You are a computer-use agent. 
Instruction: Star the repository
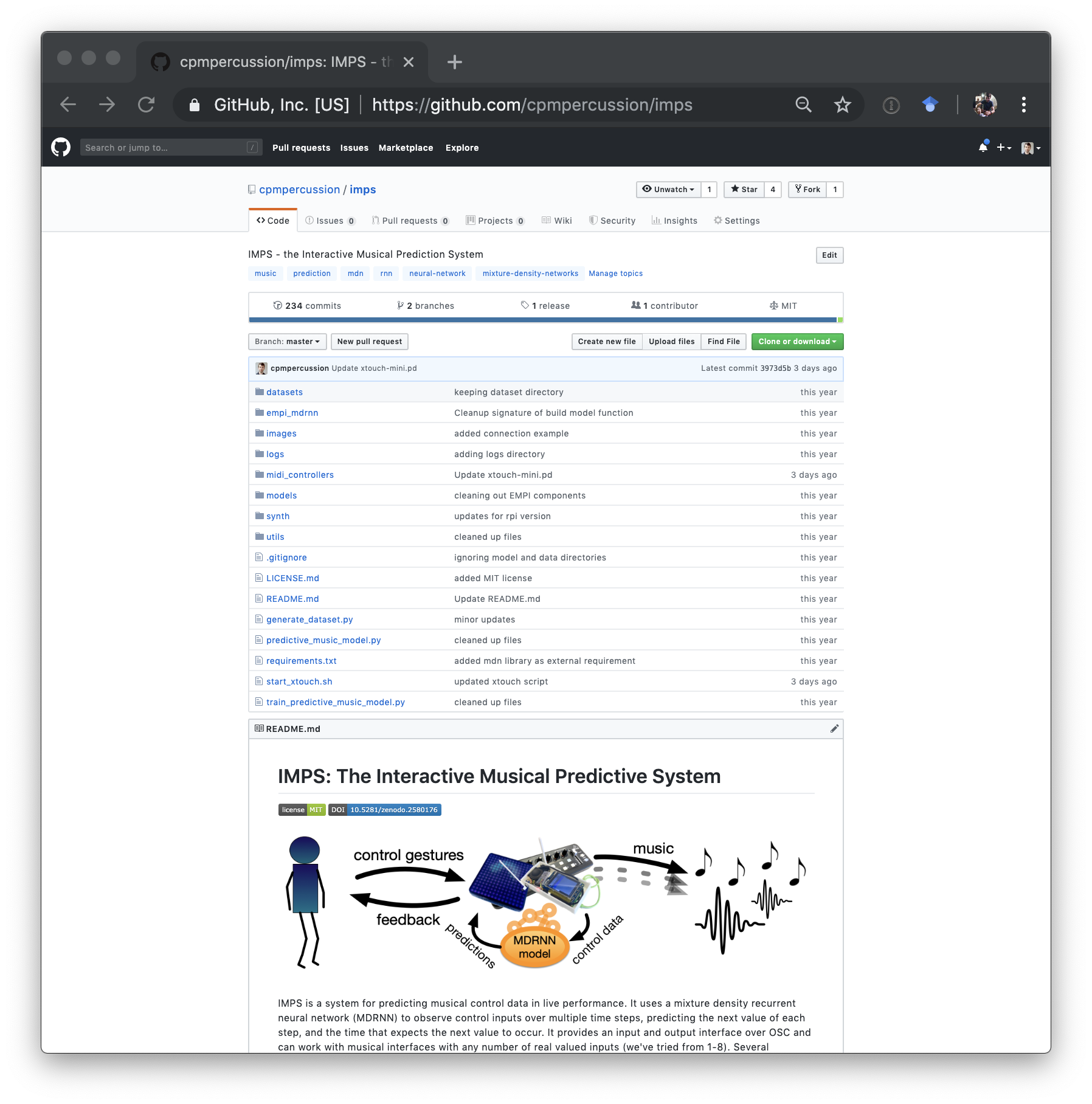(744, 190)
